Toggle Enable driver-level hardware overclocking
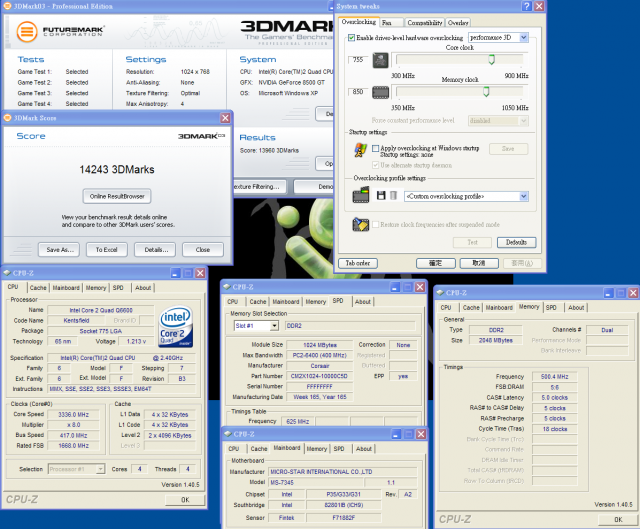 [351, 38]
